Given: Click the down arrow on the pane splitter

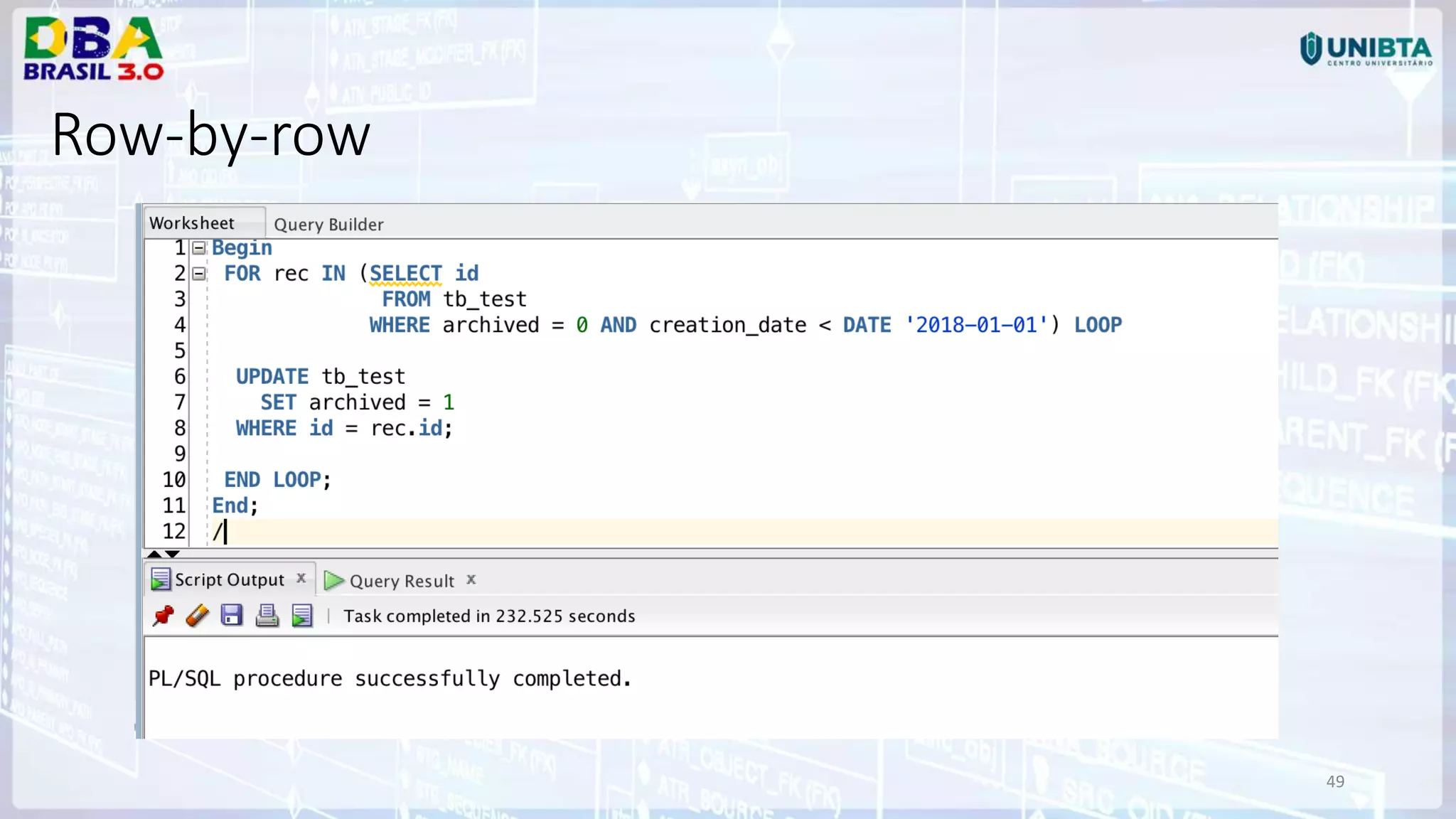Looking at the screenshot, I should (x=173, y=554).
